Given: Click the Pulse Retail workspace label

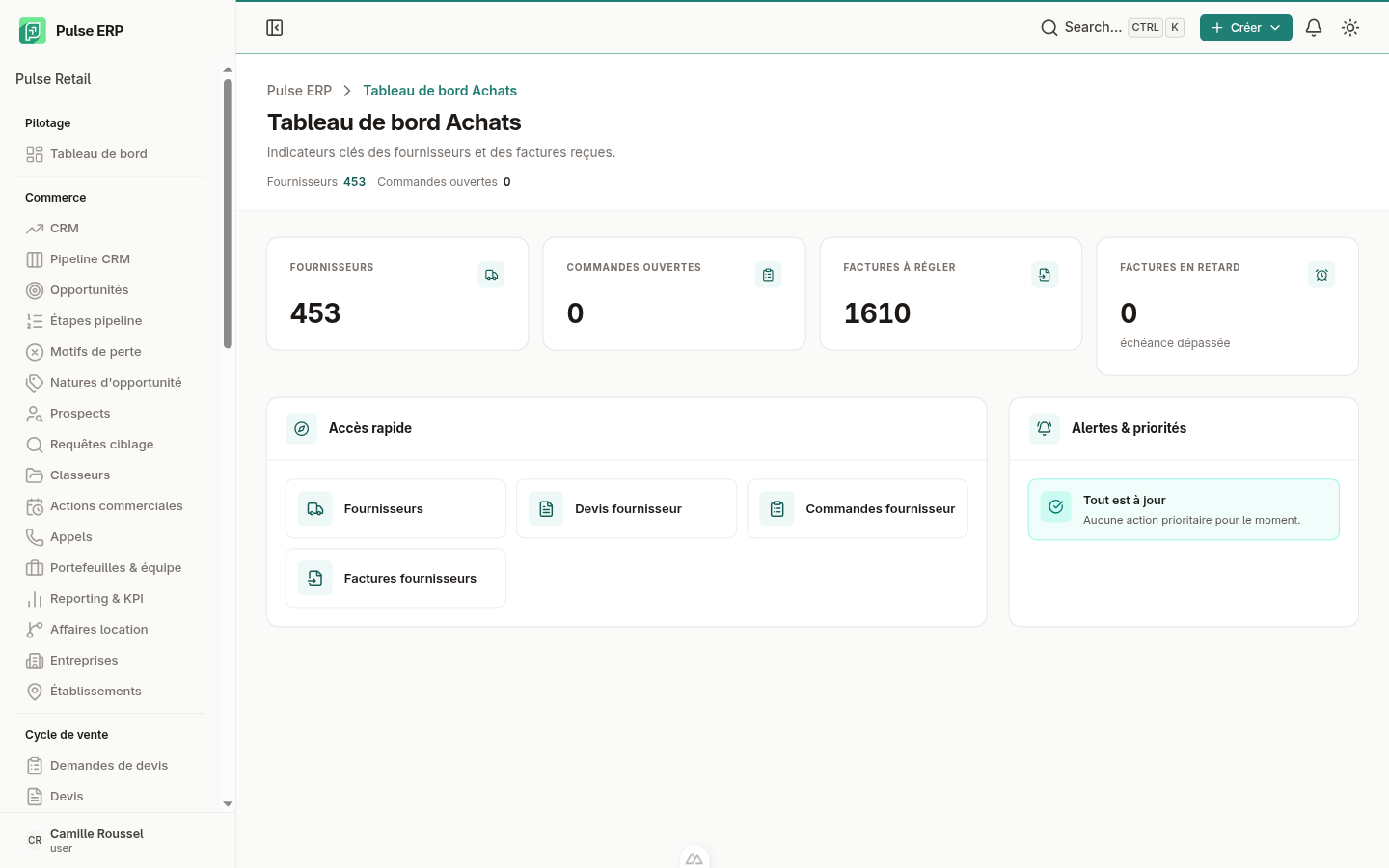Looking at the screenshot, I should (x=53, y=79).
